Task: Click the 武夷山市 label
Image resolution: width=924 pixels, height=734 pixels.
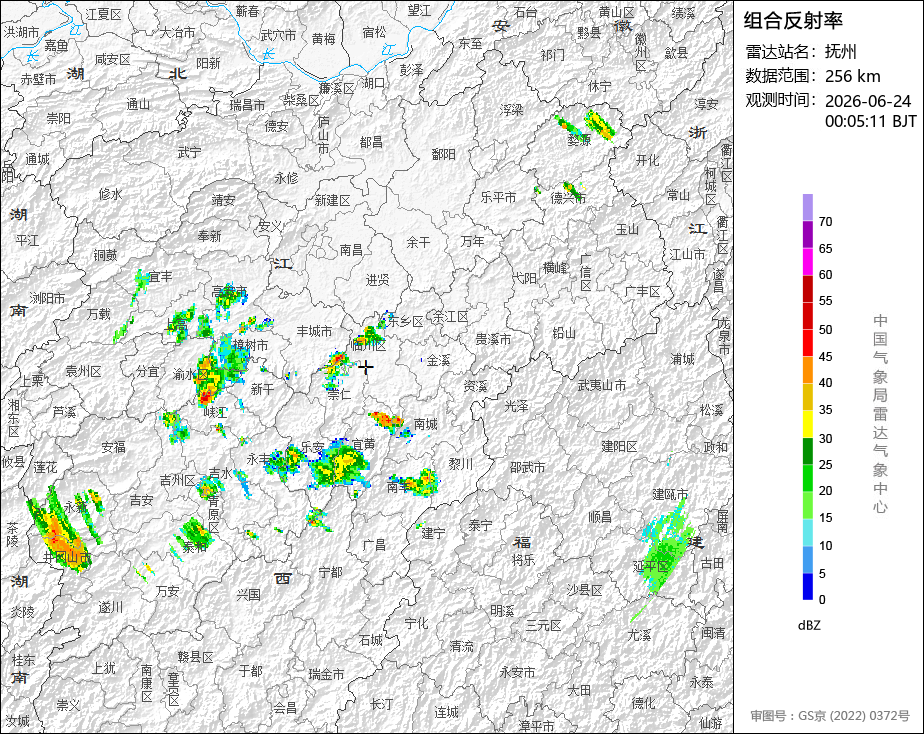Action: (602, 385)
